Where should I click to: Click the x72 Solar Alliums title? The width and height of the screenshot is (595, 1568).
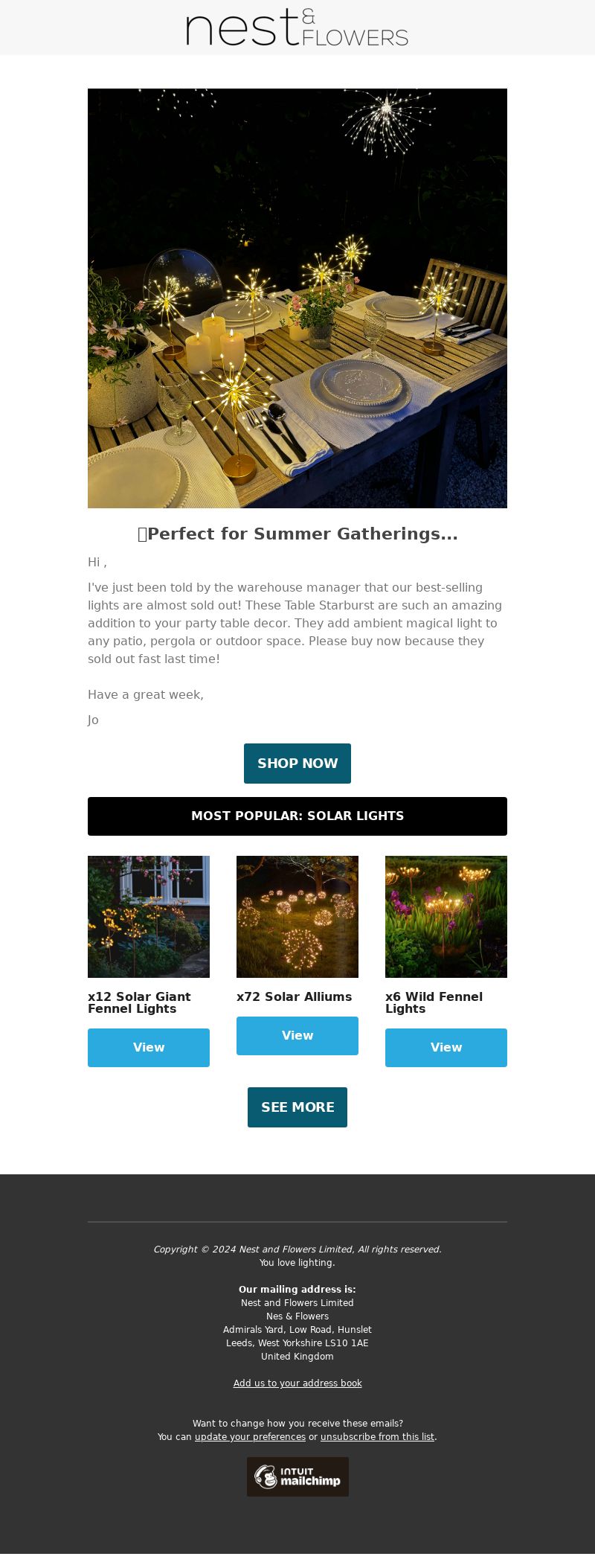[295, 997]
